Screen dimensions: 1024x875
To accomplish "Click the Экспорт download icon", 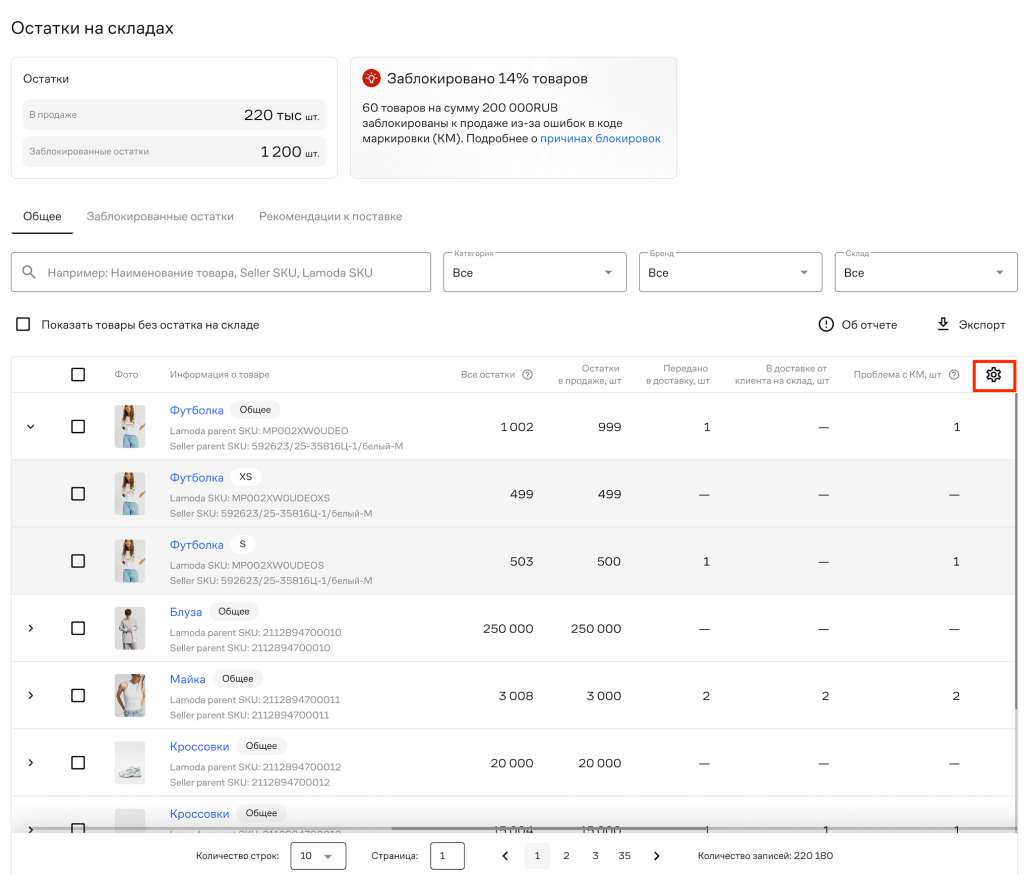I will (942, 324).
